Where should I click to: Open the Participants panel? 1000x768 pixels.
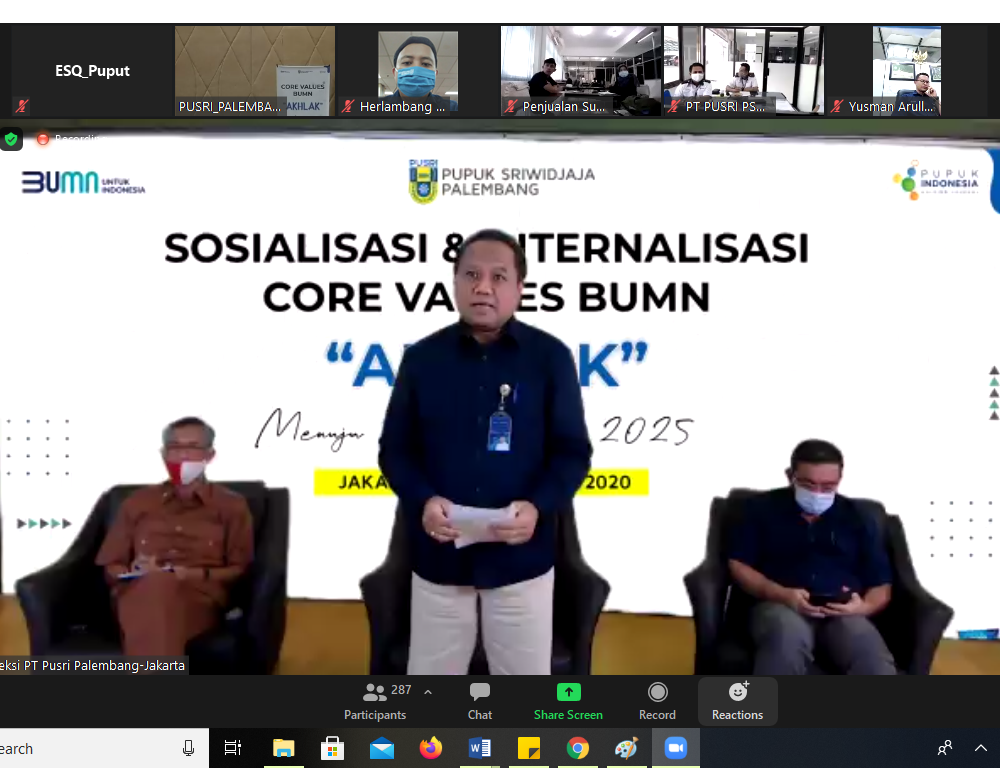(x=375, y=701)
